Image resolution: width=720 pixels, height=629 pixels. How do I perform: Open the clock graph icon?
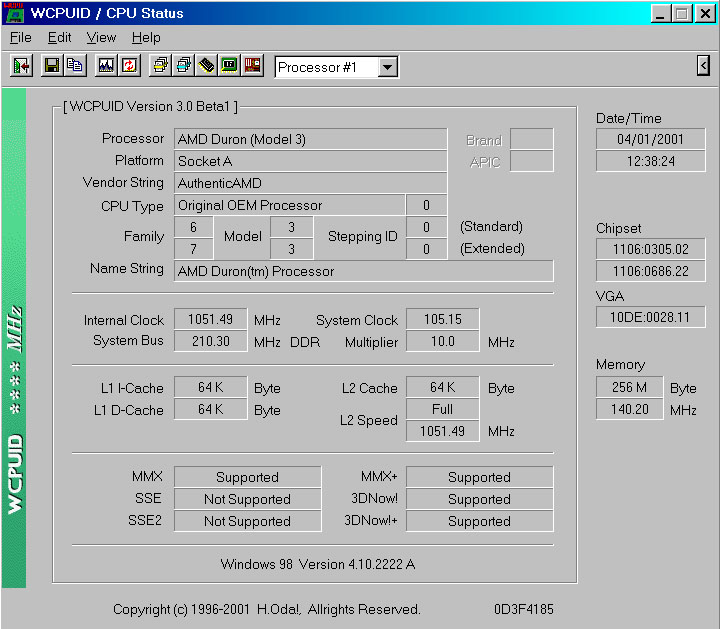tap(106, 66)
